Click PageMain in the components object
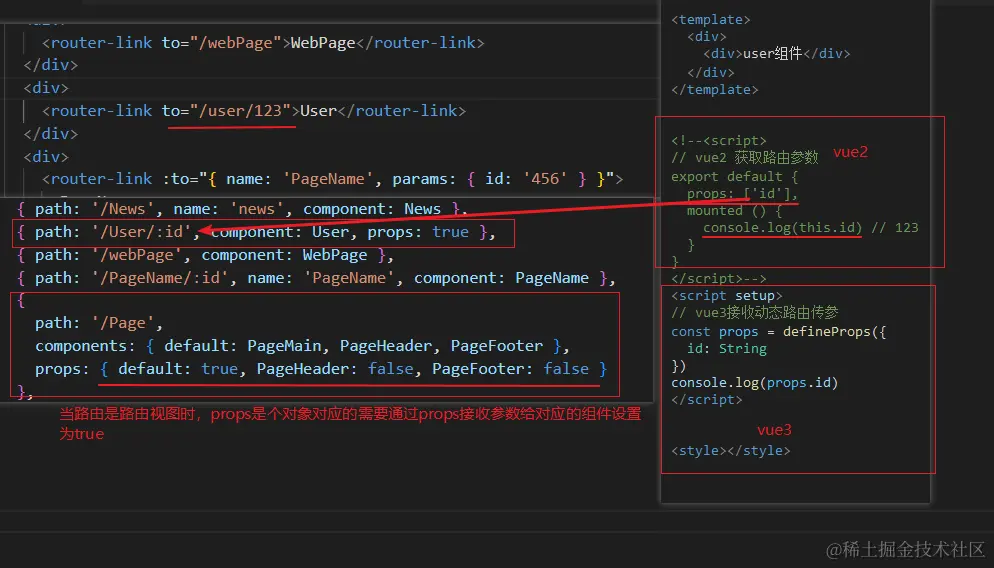Viewport: 994px width, 568px height. point(284,346)
